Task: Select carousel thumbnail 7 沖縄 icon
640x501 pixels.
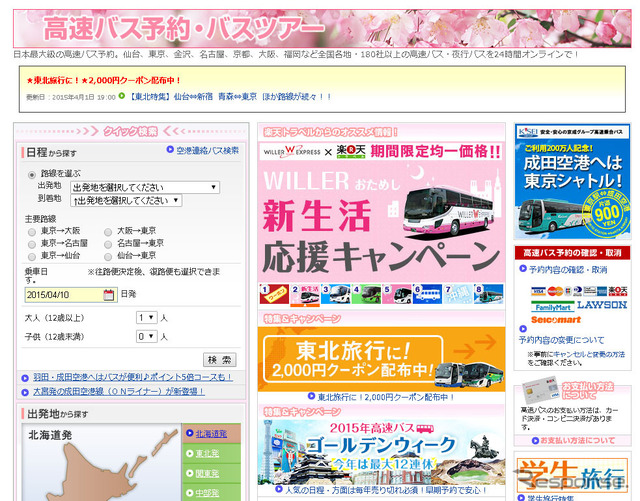Action: coord(458,294)
